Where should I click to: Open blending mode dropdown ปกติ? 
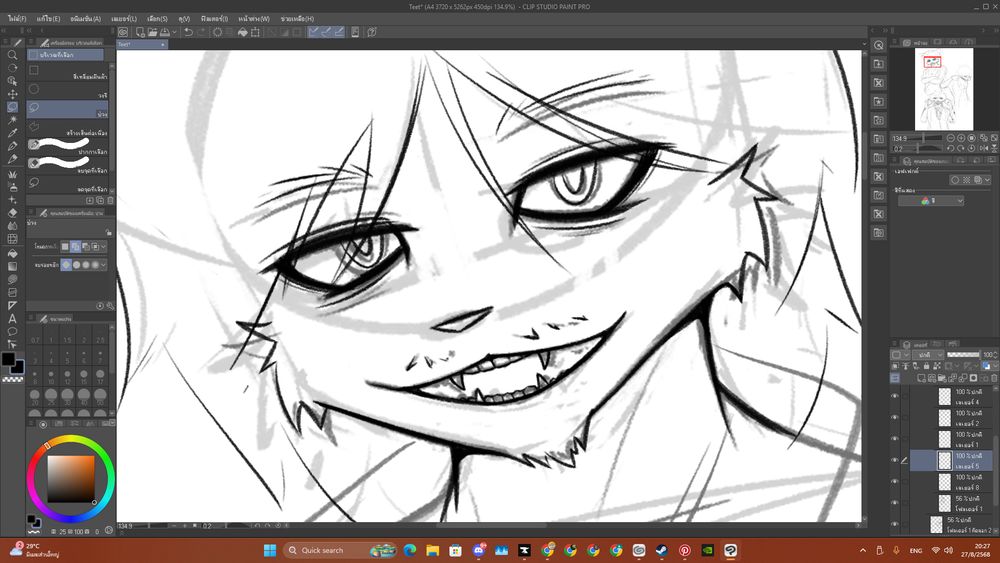tap(927, 355)
